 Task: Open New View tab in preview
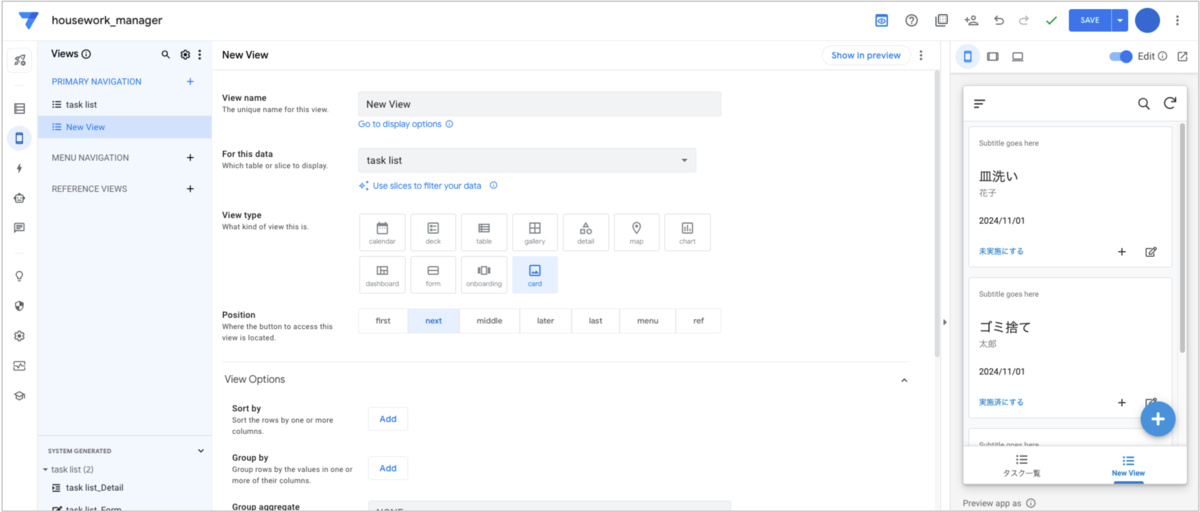[x=1128, y=465]
